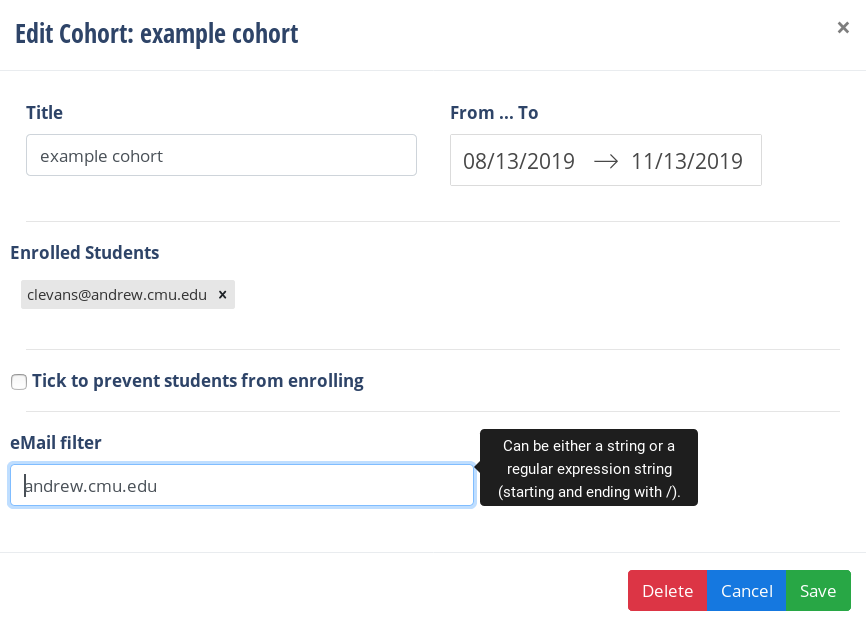The image size is (866, 621).
Task: Tick the prevent students from enrolling checkbox
Action: tap(19, 382)
